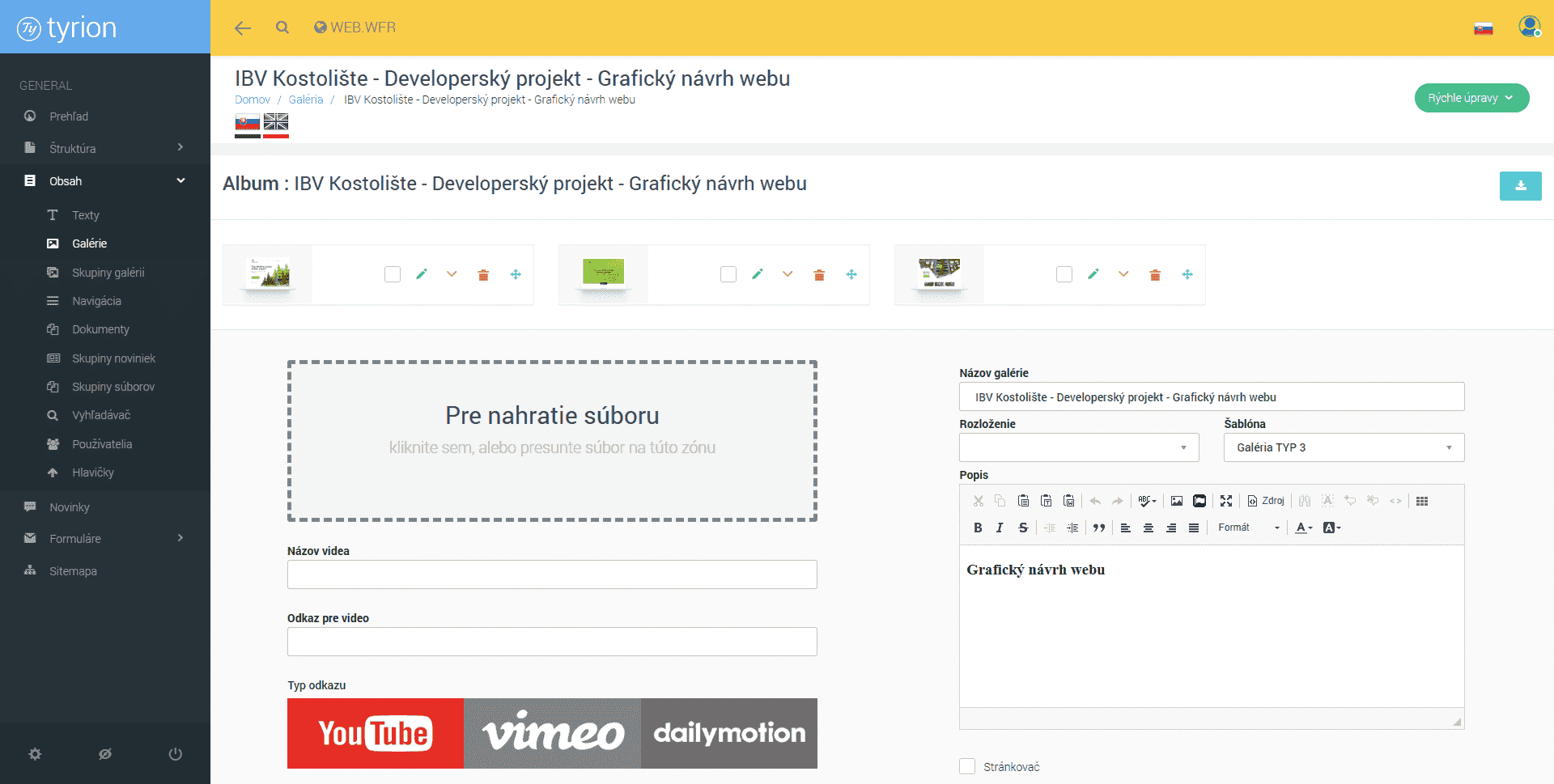Select YouTube as video link type
1554x784 pixels.
[376, 733]
